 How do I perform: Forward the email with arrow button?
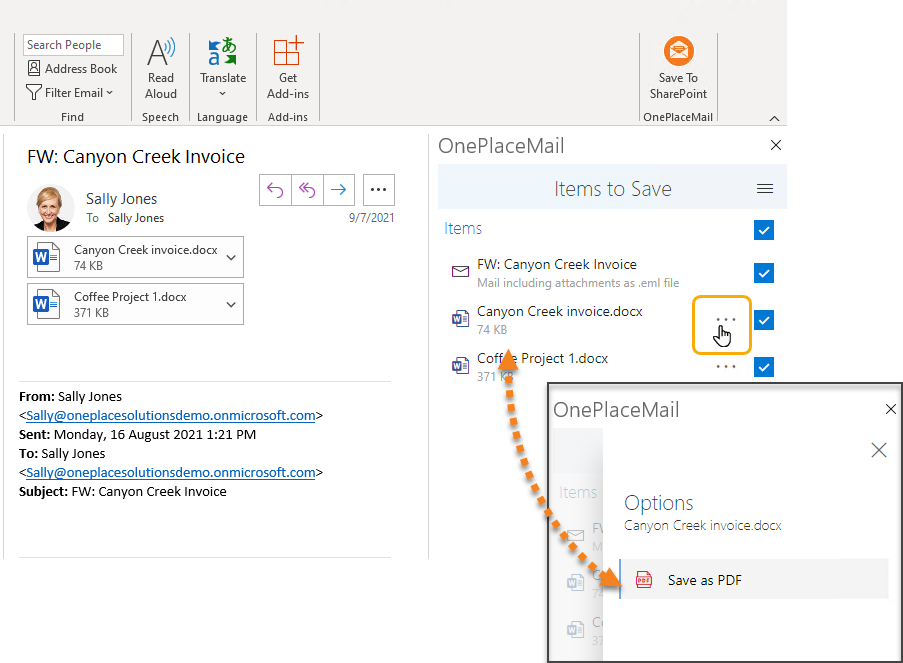click(x=339, y=189)
